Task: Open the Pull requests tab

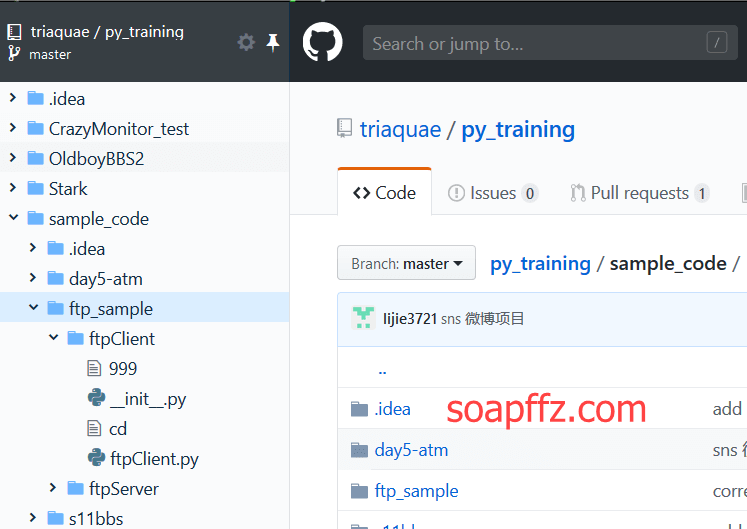Action: pos(640,193)
